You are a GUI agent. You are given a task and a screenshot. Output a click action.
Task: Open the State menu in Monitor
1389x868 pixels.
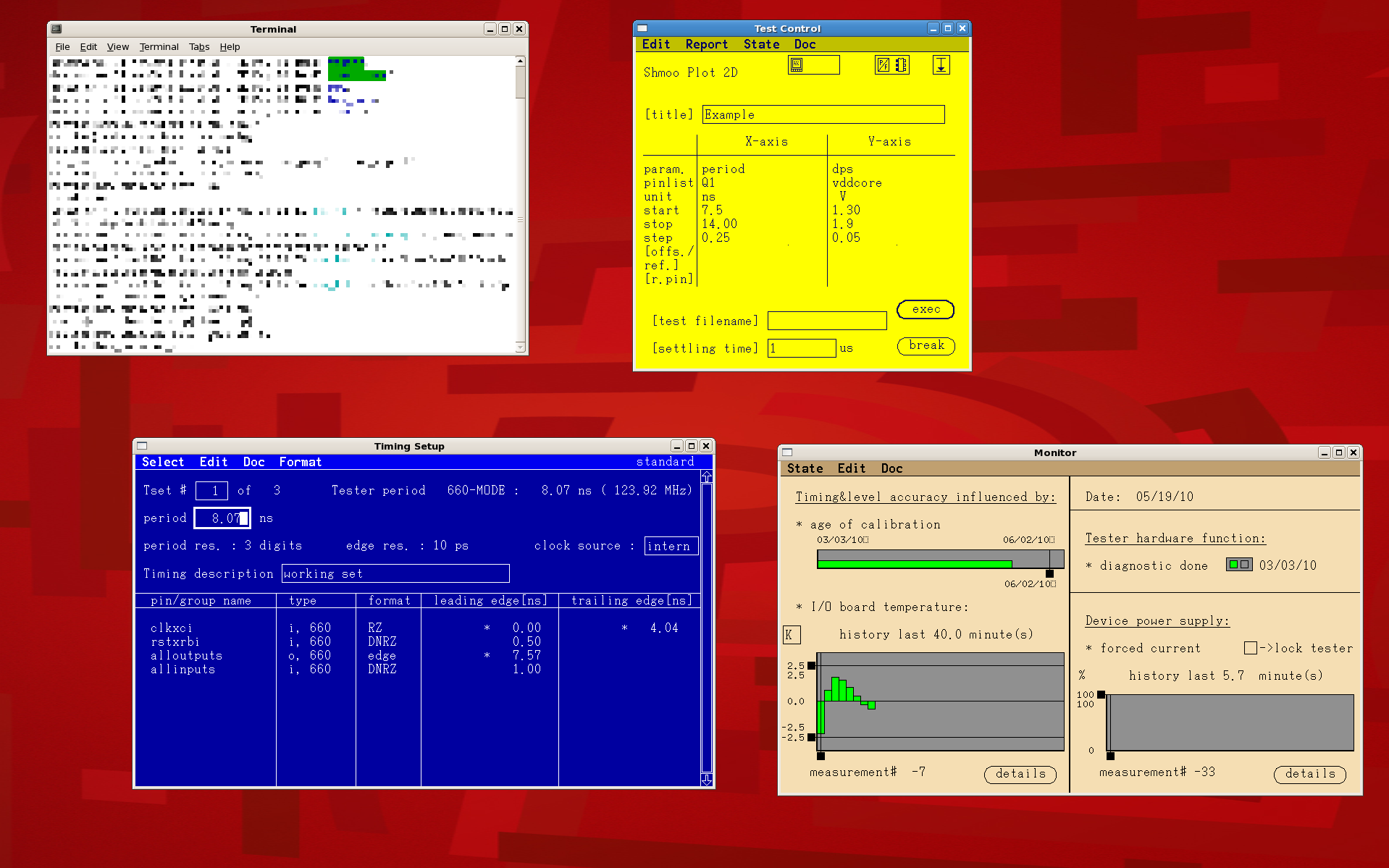click(x=805, y=468)
